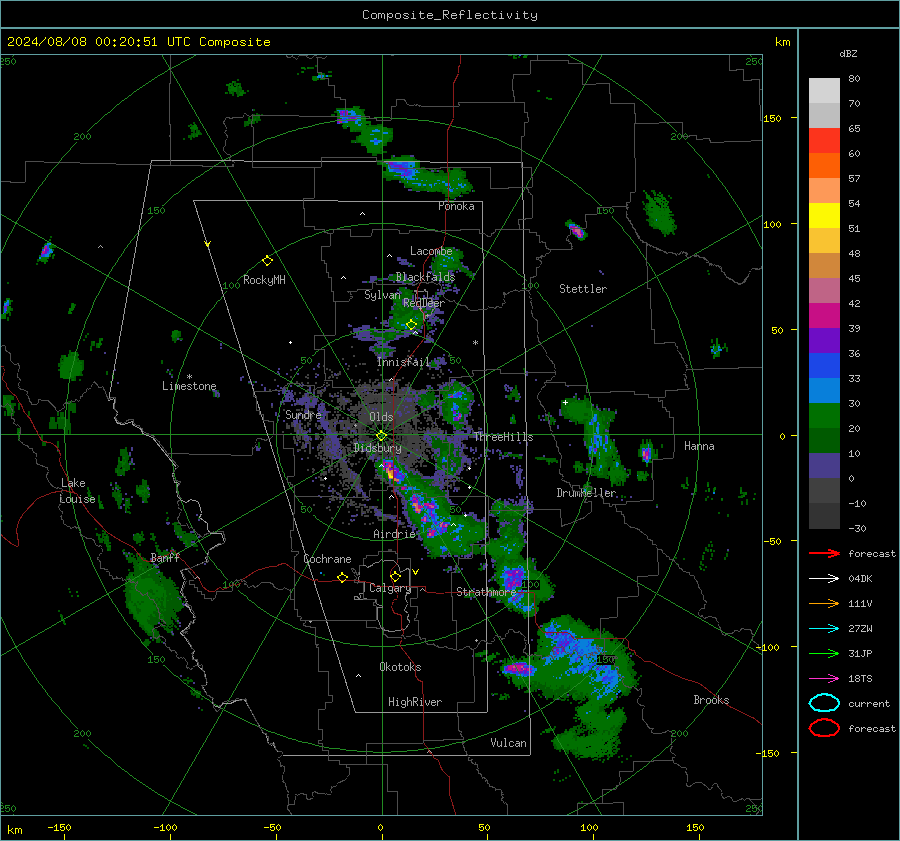Click the Cochrane label
The image size is (900, 841).
[x=327, y=559]
